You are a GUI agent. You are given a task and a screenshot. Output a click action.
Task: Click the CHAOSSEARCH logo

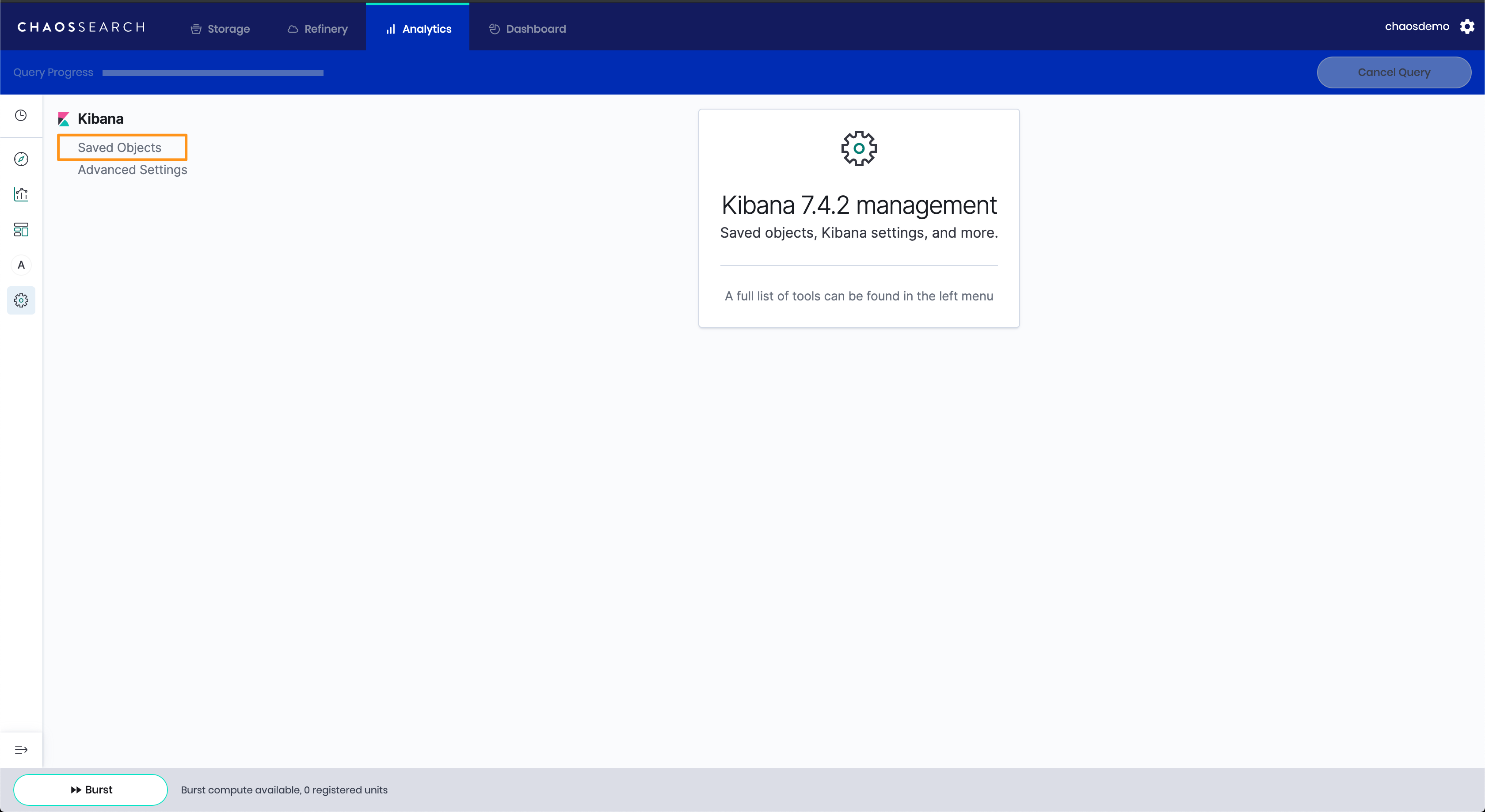pyautogui.click(x=81, y=27)
